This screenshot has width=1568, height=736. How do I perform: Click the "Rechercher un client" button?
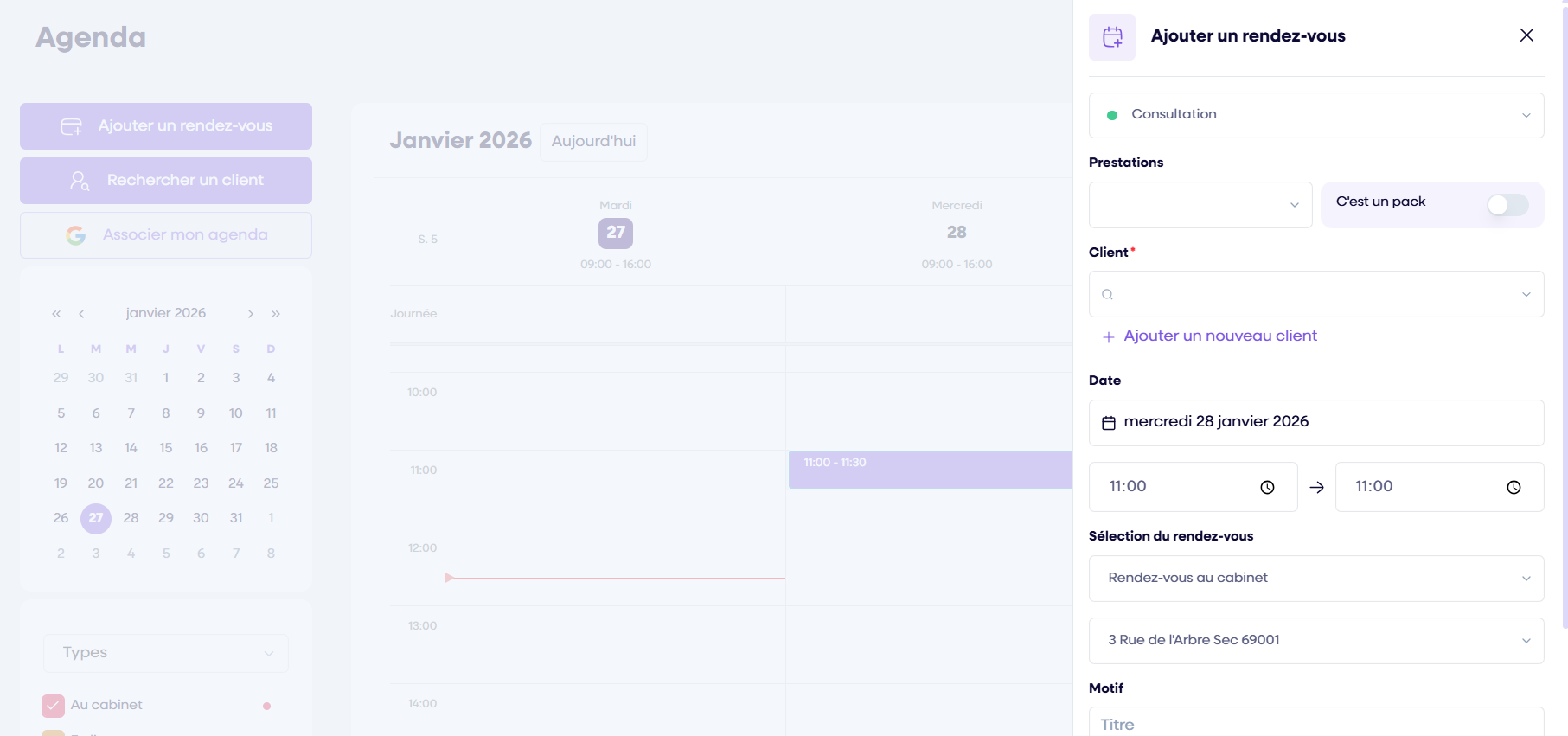click(x=166, y=181)
